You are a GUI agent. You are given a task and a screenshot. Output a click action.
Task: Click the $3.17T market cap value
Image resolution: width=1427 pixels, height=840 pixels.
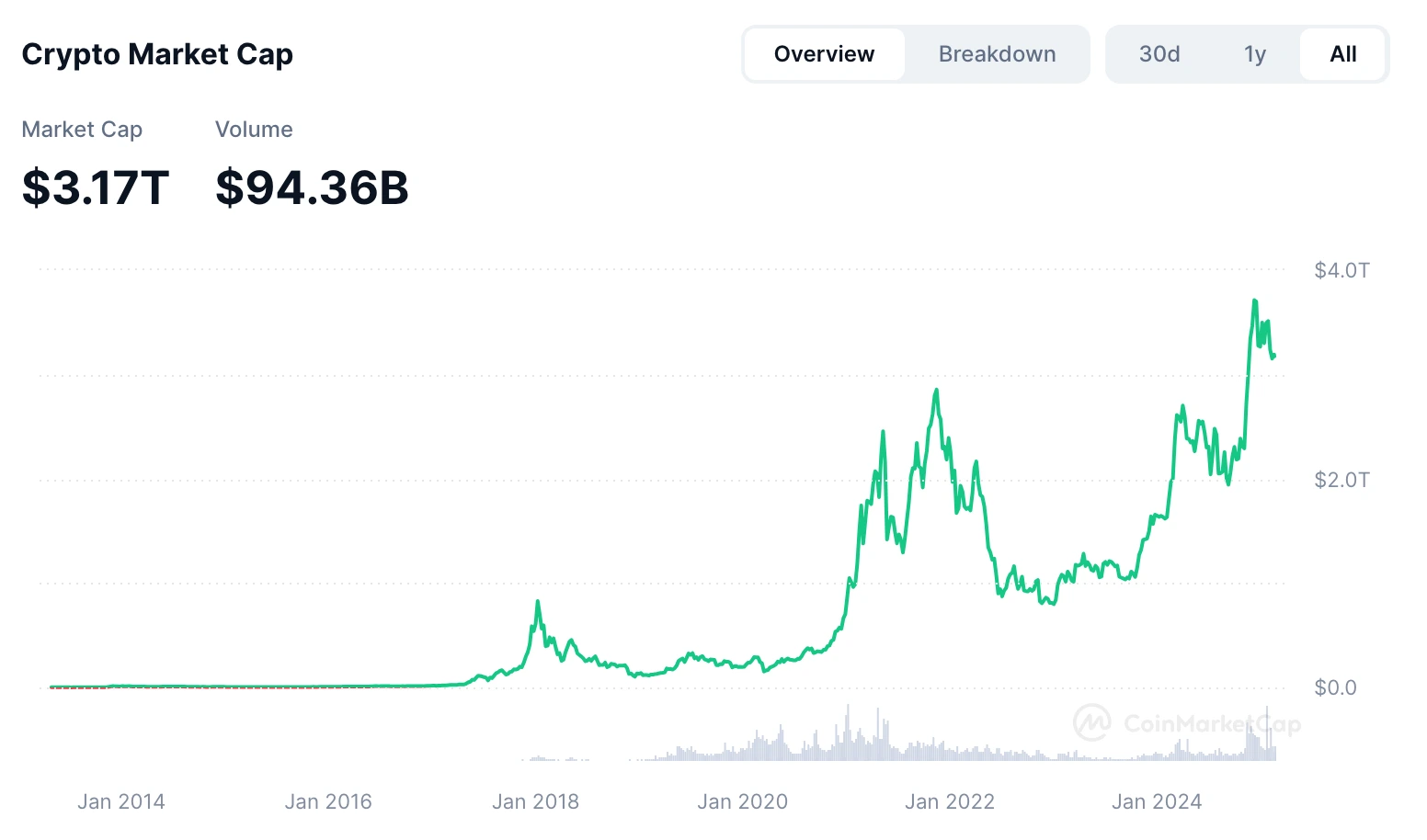pos(96,187)
